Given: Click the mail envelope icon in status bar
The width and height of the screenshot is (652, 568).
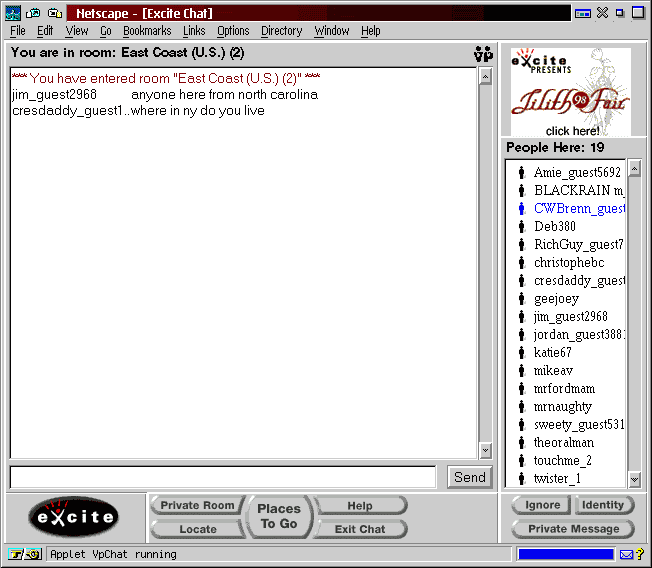Looking at the screenshot, I should point(626,554).
